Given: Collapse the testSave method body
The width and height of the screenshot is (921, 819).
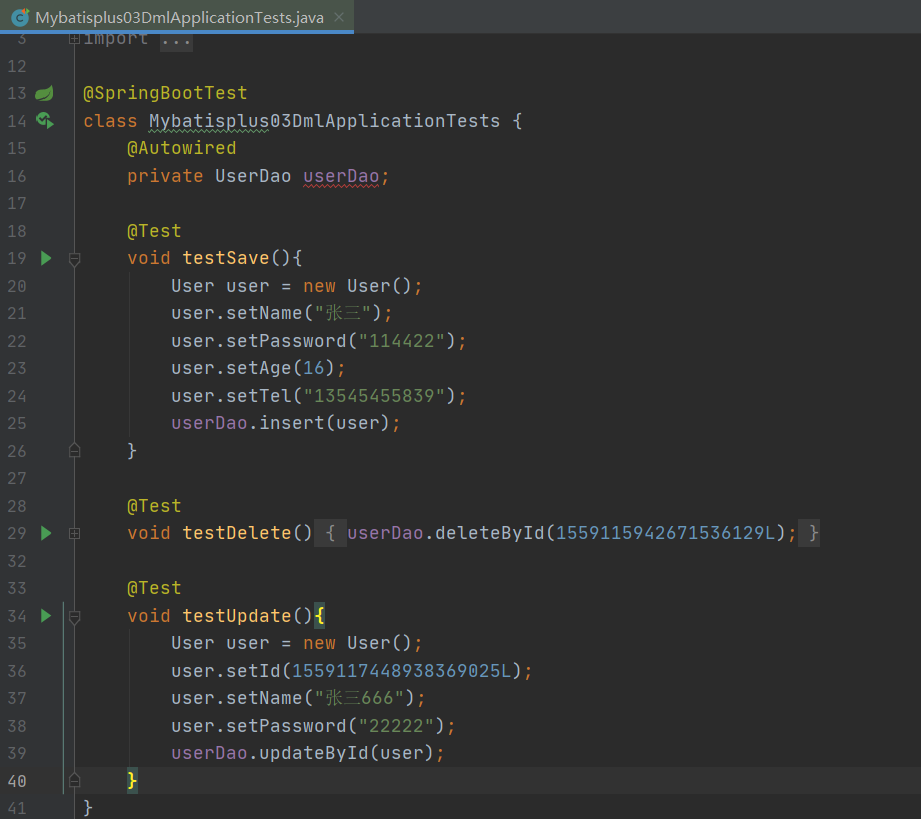Looking at the screenshot, I should (x=74, y=259).
